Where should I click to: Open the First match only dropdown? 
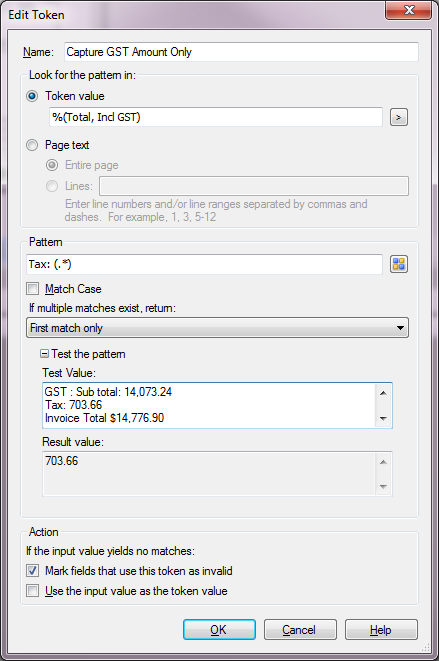pyautogui.click(x=217, y=328)
